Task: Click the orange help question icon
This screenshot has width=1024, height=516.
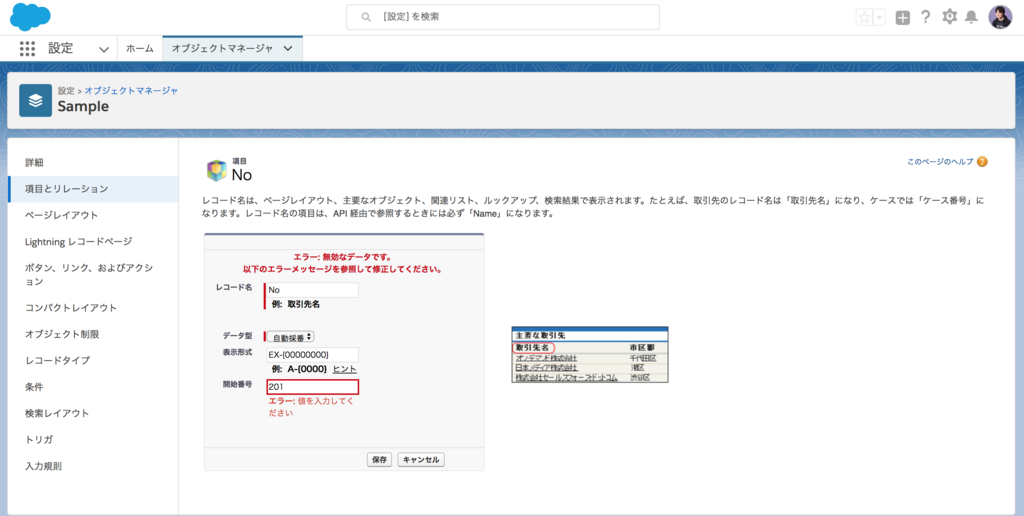Action: click(x=982, y=162)
